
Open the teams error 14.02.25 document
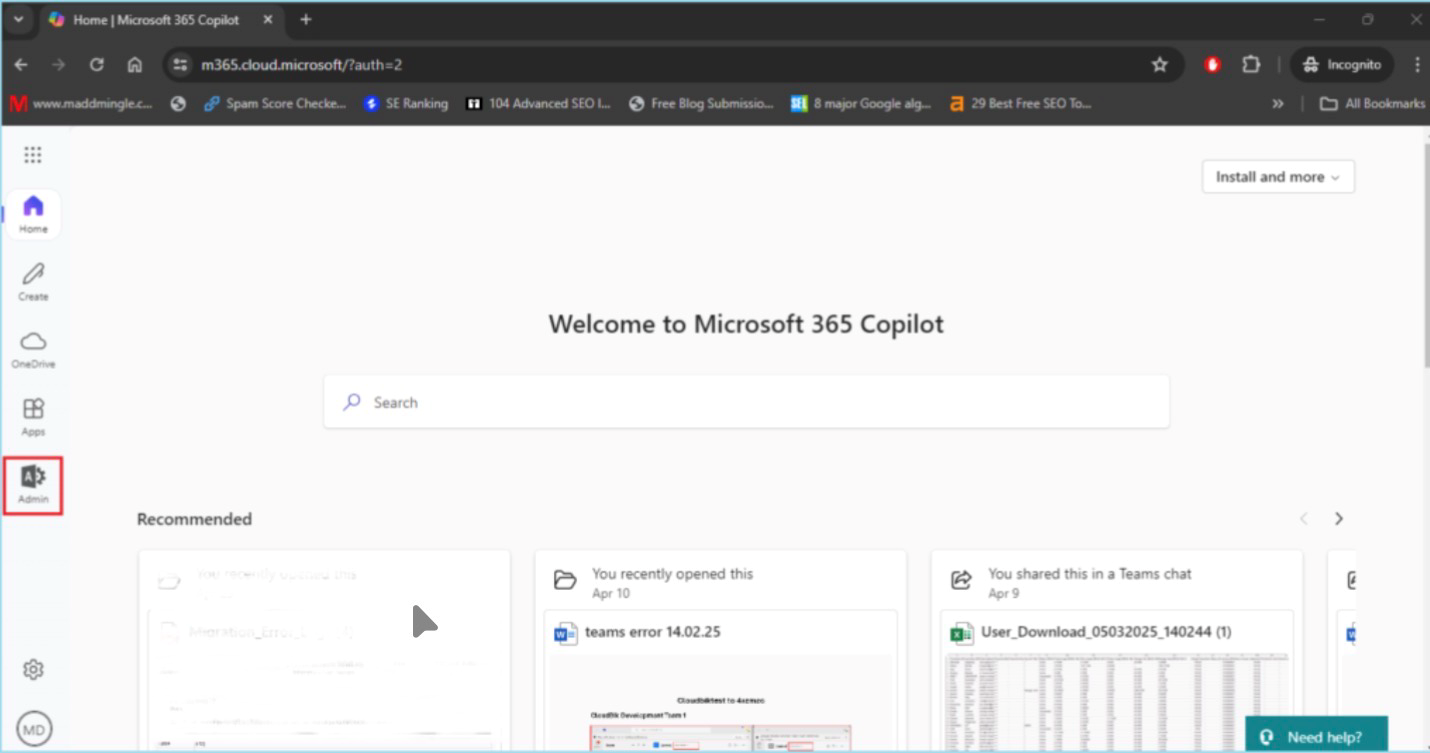pyautogui.click(x=653, y=632)
